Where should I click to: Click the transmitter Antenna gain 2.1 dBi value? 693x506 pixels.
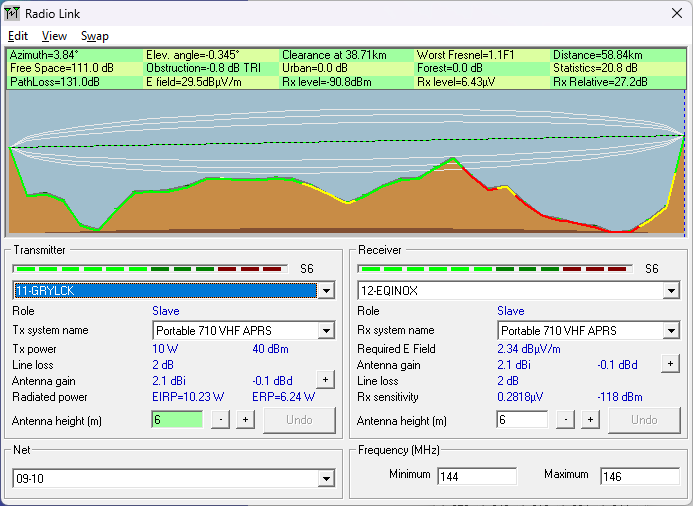point(169,381)
